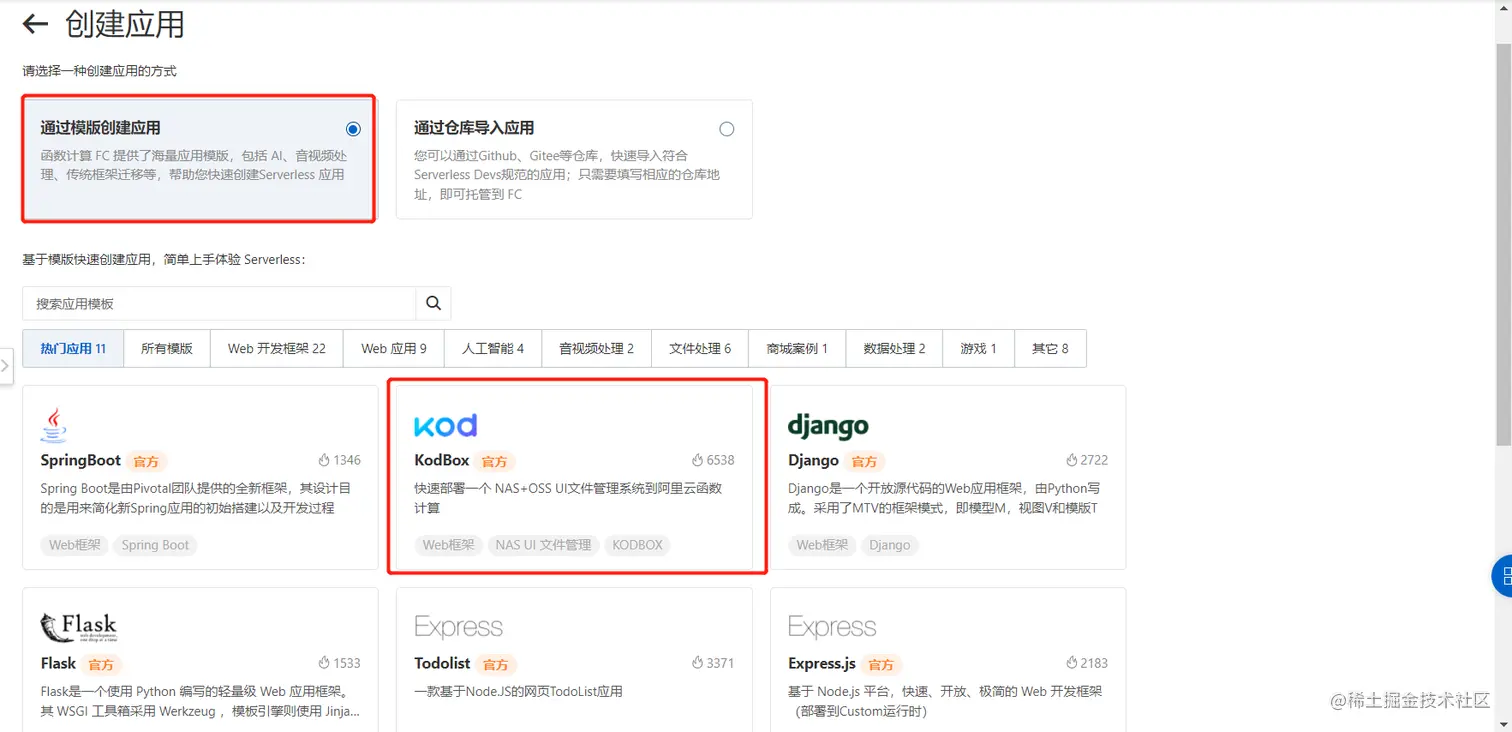1512x732 pixels.
Task: Click the fire icon beside 2722
Action: pos(1072,460)
